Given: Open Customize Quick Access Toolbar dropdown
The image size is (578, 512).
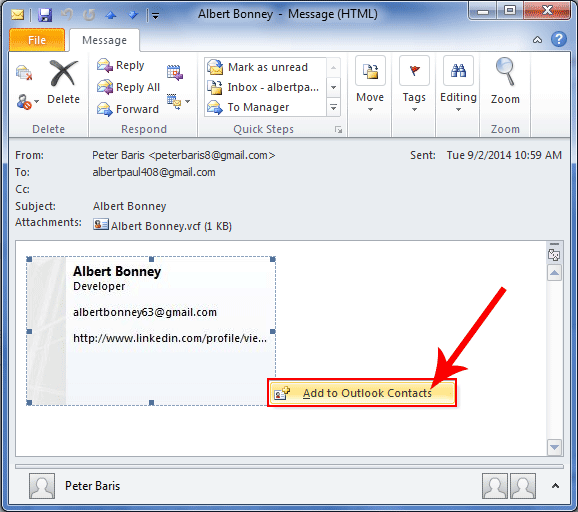Looking at the screenshot, I should [x=156, y=15].
